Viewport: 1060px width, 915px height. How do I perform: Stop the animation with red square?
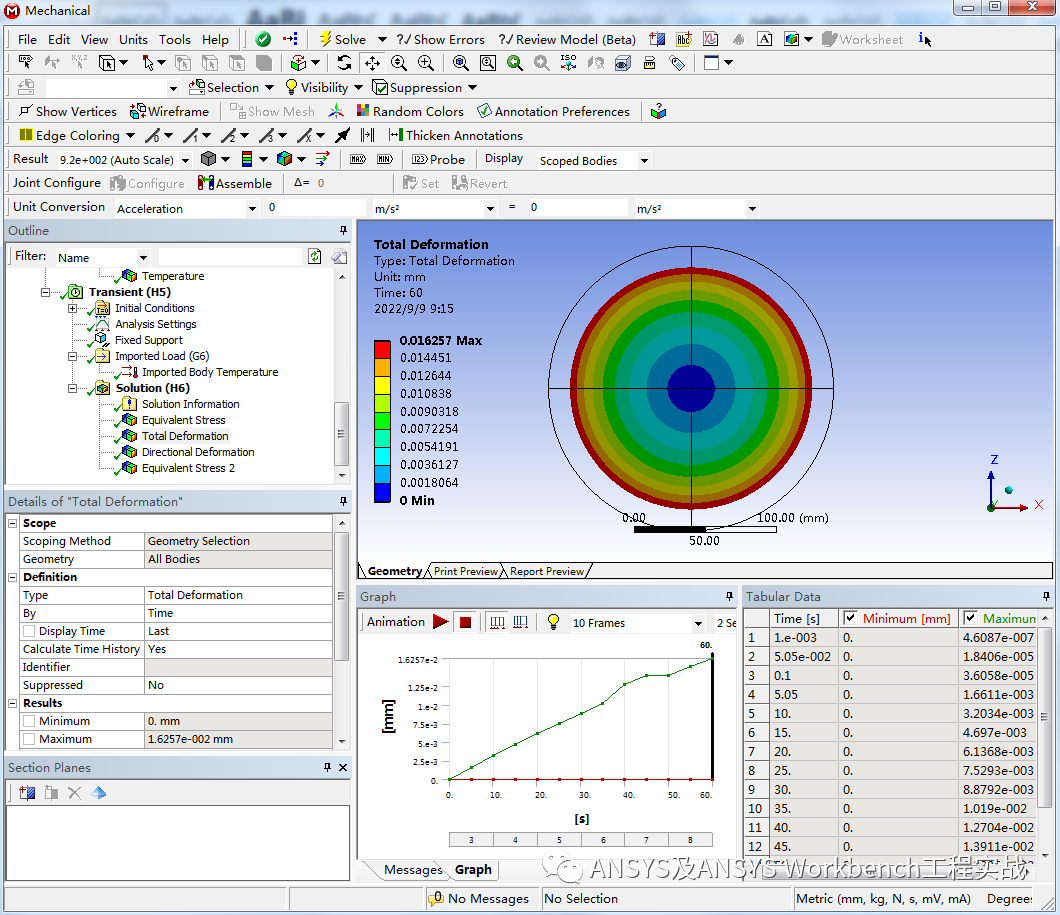click(x=465, y=622)
